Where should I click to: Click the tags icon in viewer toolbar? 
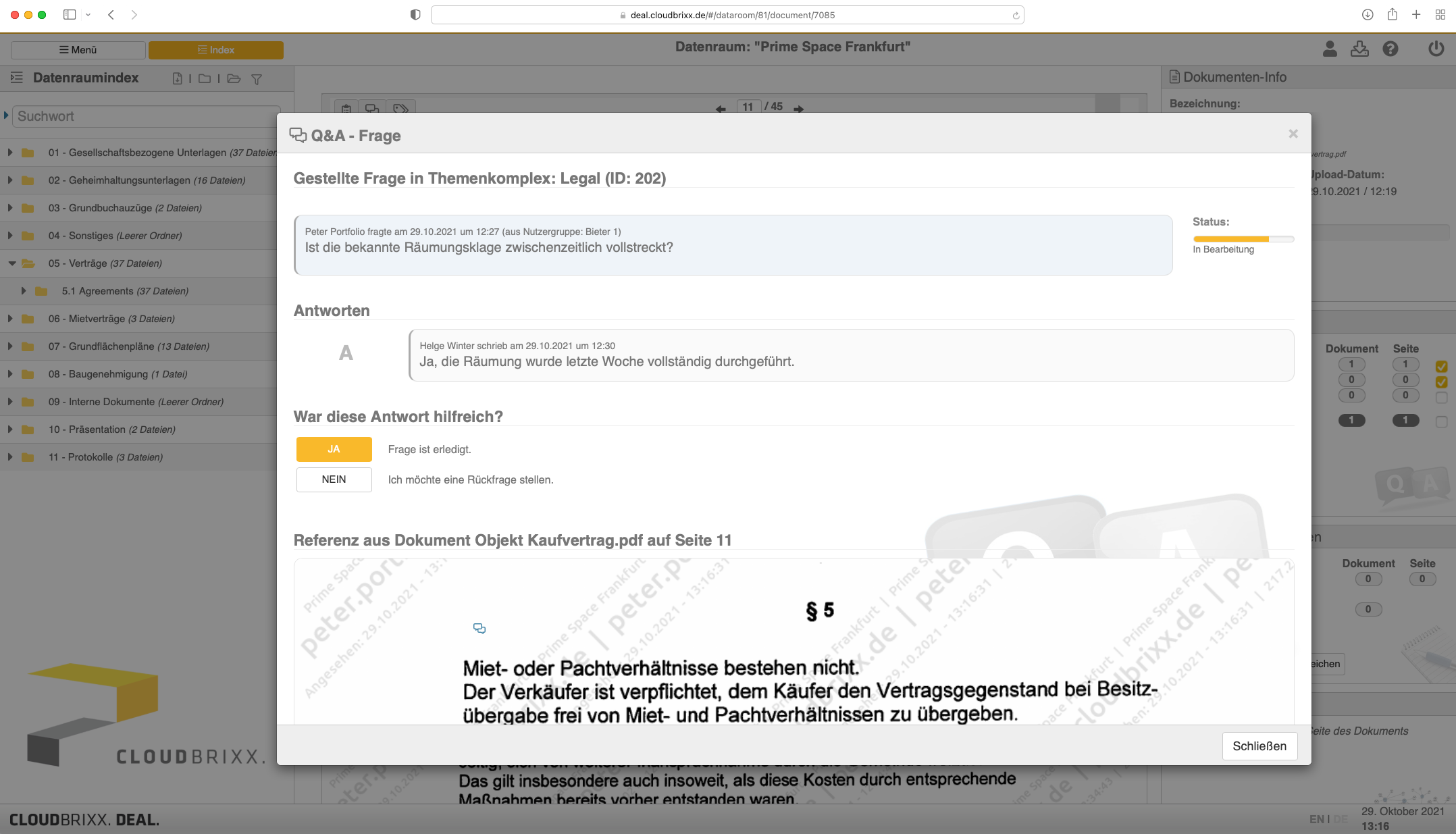pyautogui.click(x=401, y=108)
